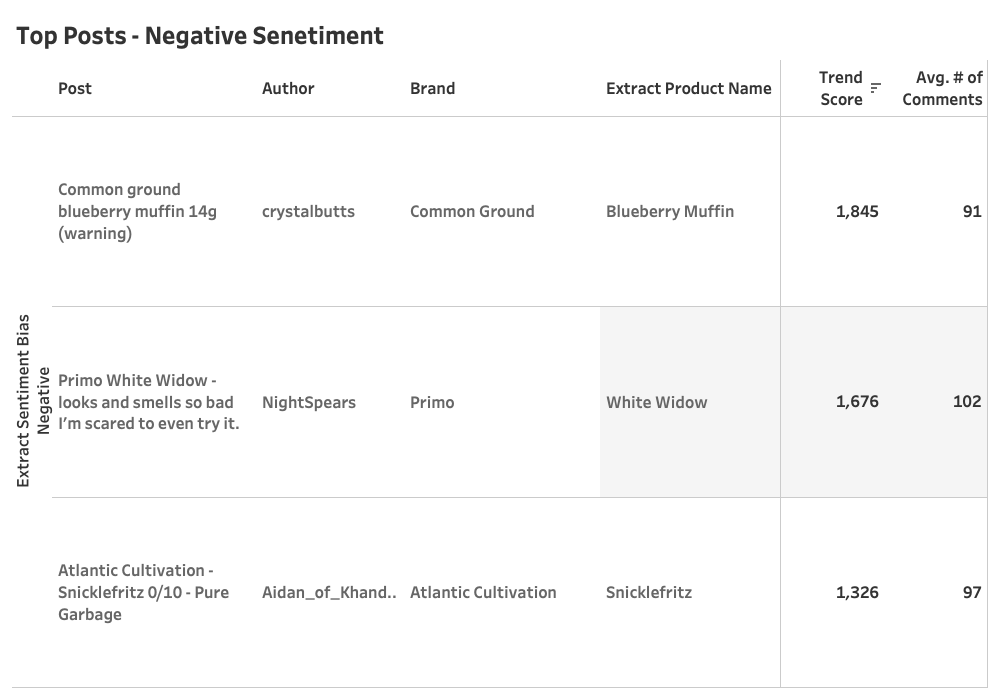Click the Extract Product Name header
Image resolution: width=1000 pixels, height=700 pixels.
689,89
